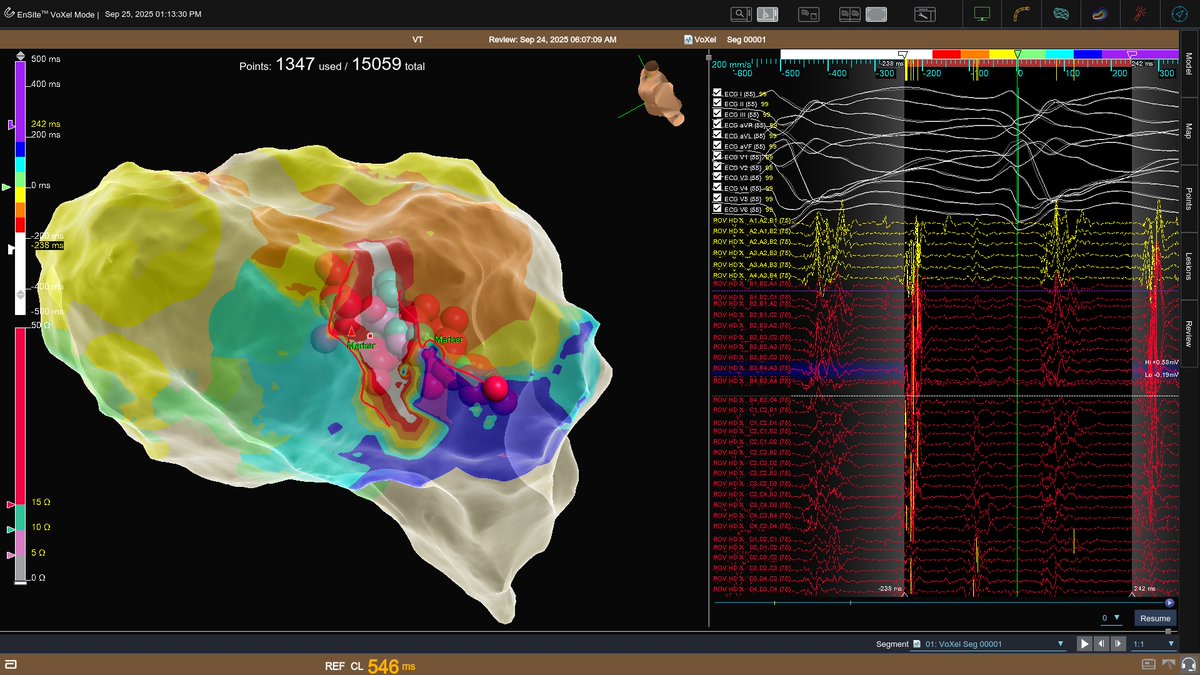Click the Resume button

(x=1154, y=618)
